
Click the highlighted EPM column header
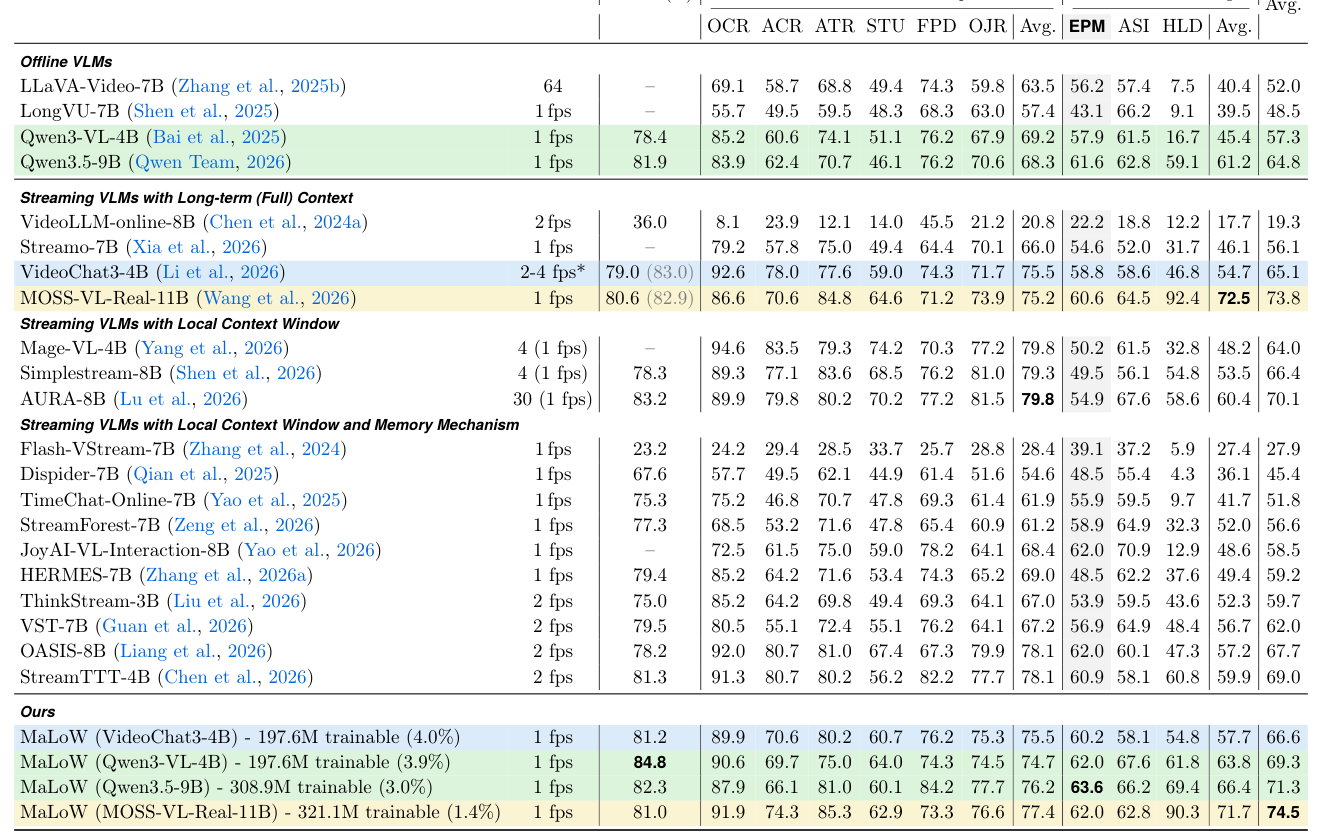pos(1087,27)
